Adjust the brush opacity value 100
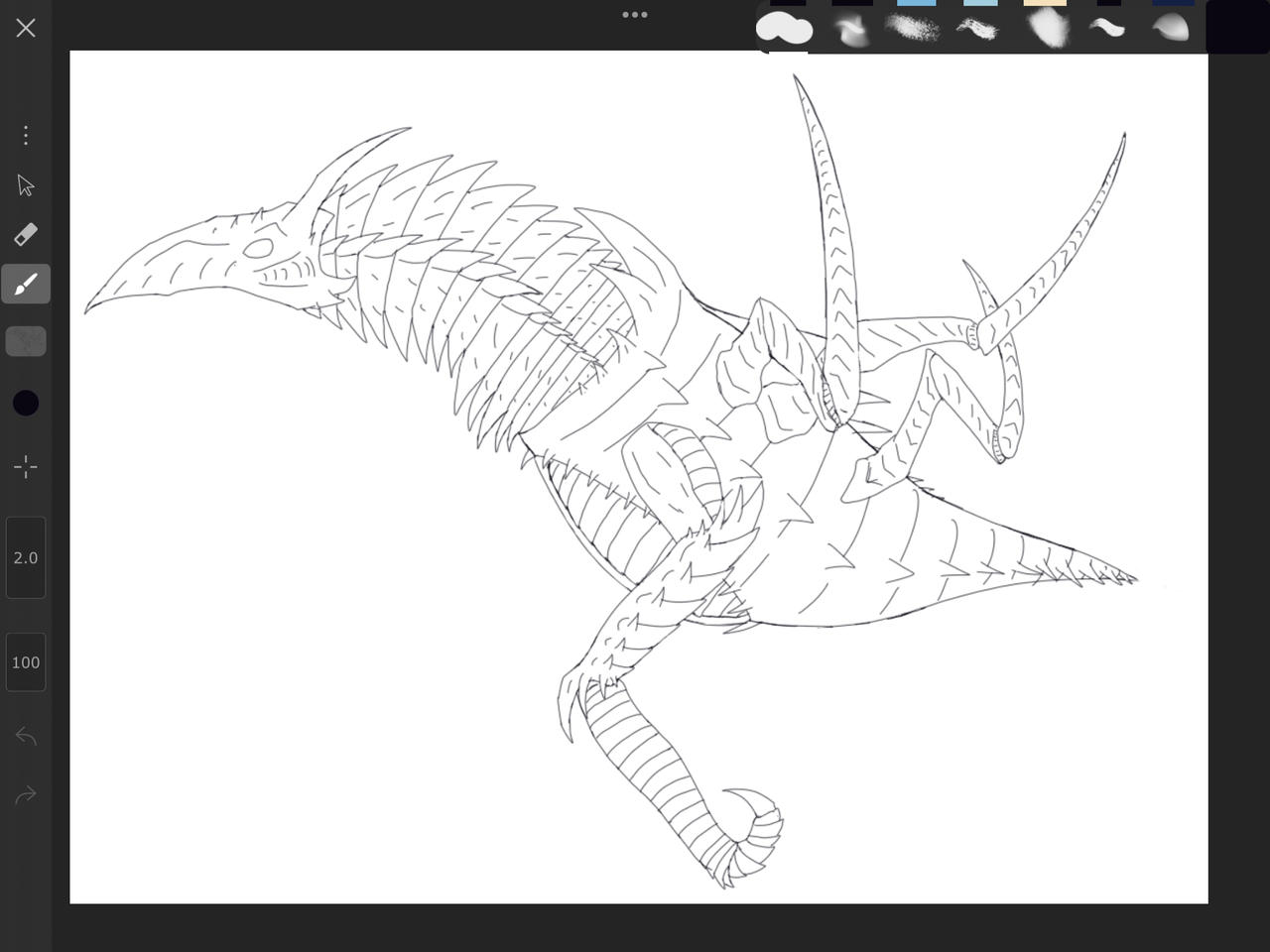Image resolution: width=1270 pixels, height=952 pixels. pos(26,661)
